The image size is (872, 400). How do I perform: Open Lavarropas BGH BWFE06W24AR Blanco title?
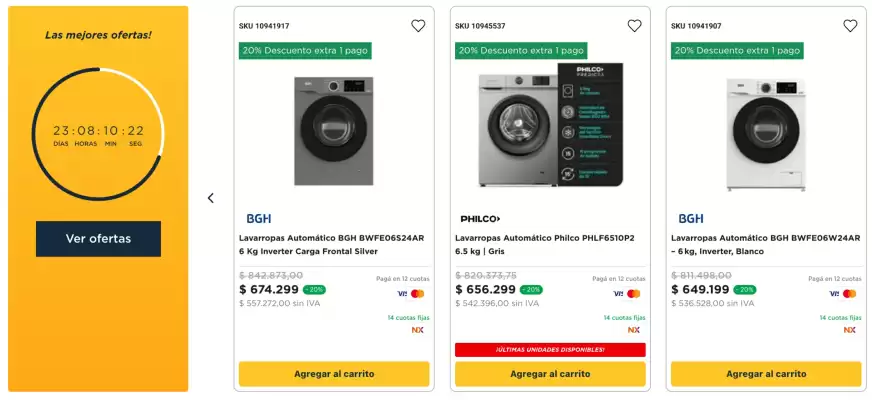click(x=764, y=244)
